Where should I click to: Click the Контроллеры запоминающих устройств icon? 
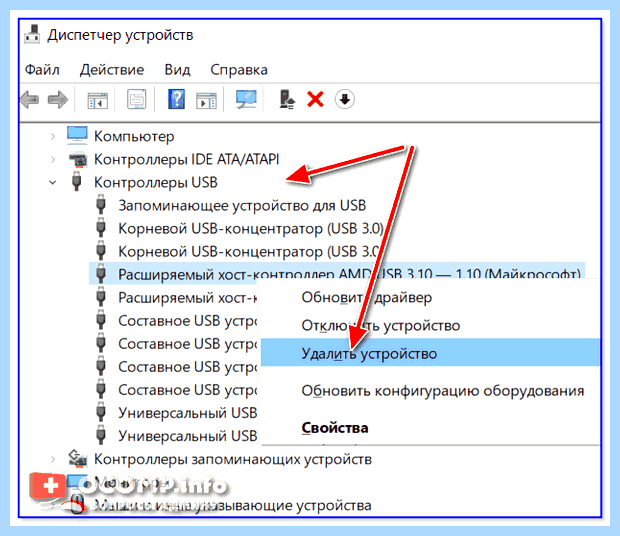pyautogui.click(x=78, y=459)
